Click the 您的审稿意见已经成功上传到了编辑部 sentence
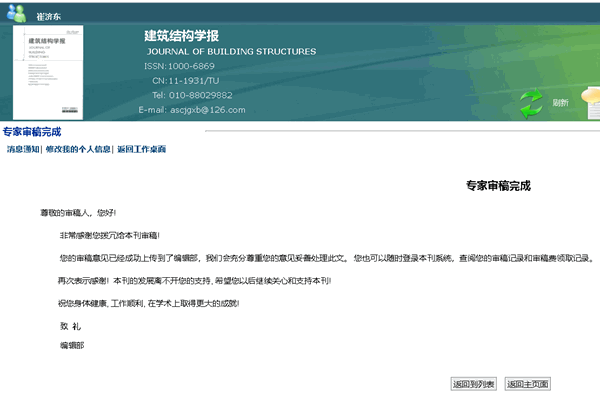This screenshot has height=398, width=600. pyautogui.click(x=327, y=258)
